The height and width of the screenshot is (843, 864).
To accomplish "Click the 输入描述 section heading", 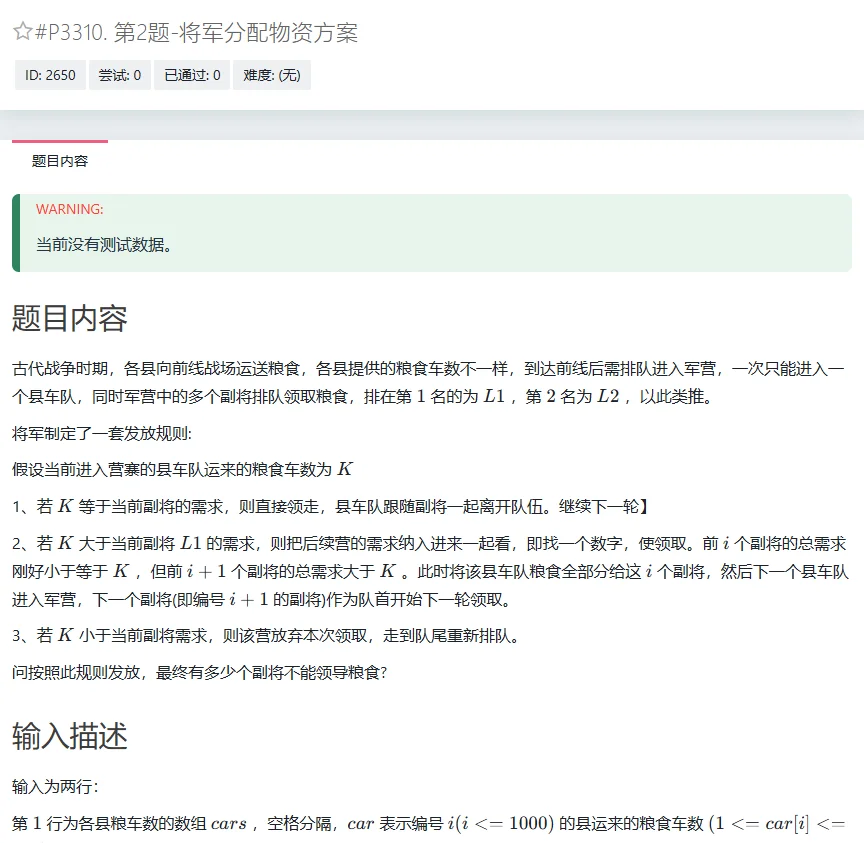I will (x=69, y=736).
